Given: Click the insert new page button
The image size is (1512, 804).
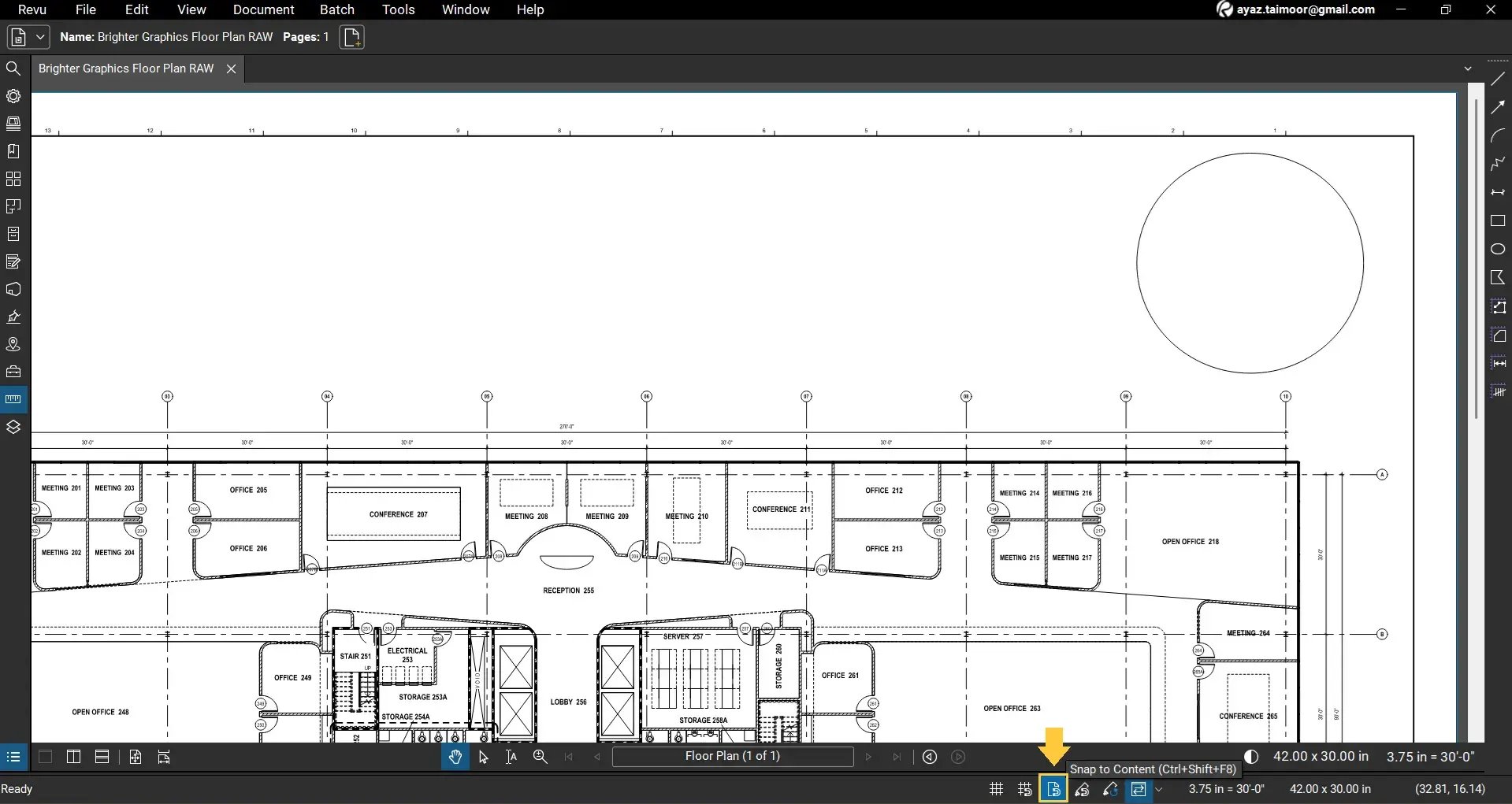Looking at the screenshot, I should 351,36.
